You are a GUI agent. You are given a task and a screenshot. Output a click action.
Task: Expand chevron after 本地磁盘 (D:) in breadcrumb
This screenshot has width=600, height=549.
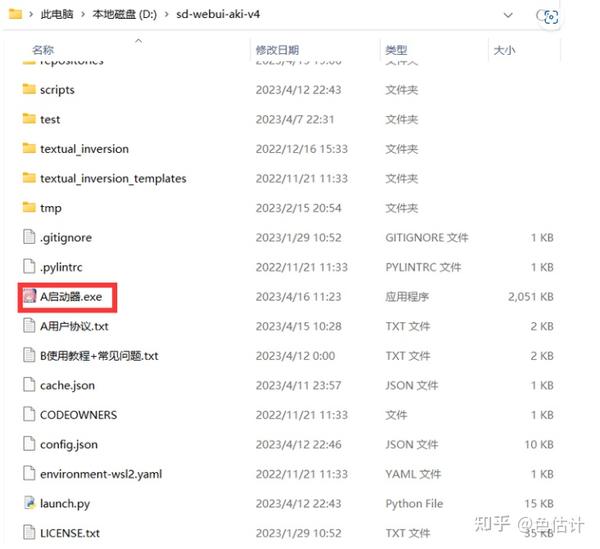[x=166, y=15]
